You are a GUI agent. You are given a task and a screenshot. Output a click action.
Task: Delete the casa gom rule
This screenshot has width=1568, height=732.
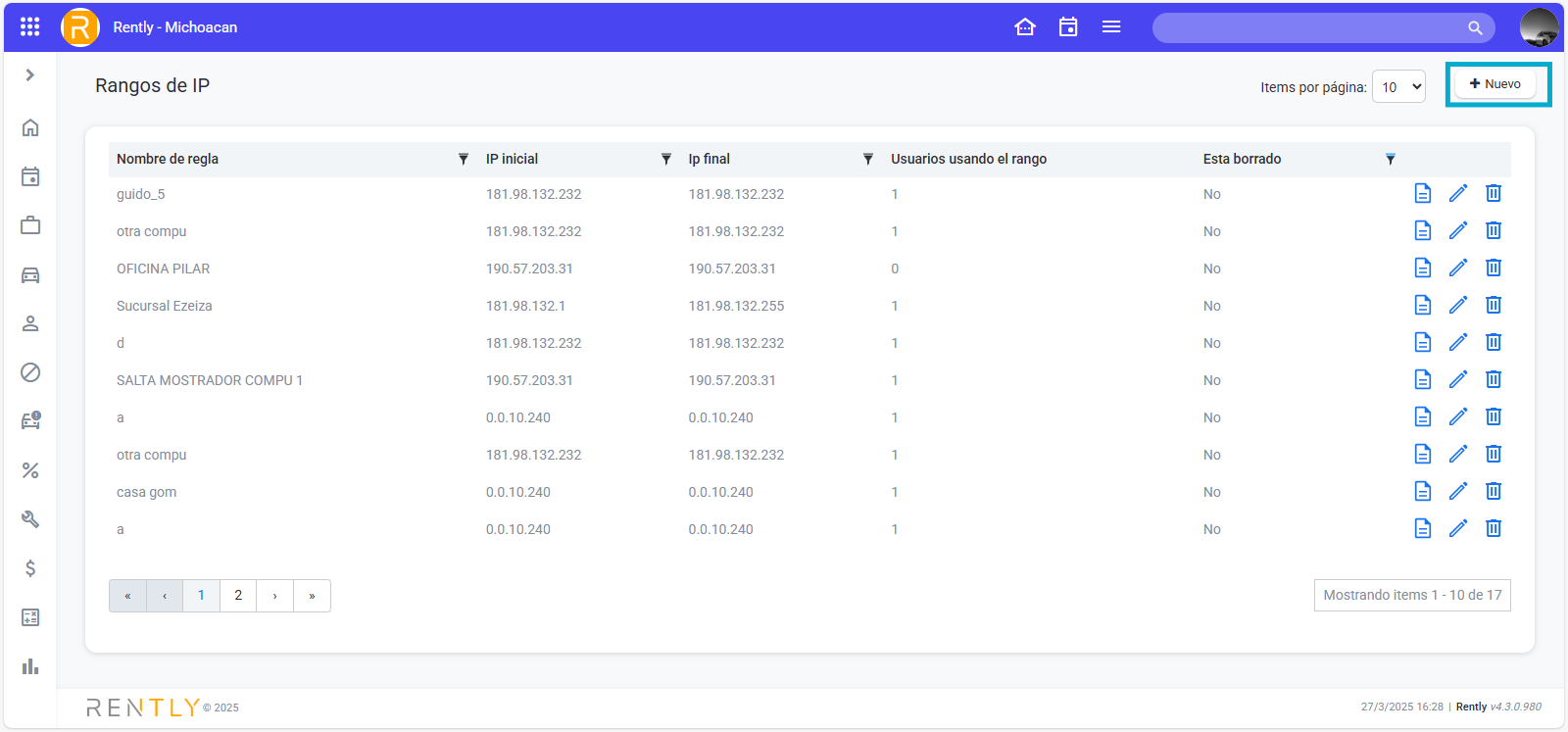[x=1494, y=491]
